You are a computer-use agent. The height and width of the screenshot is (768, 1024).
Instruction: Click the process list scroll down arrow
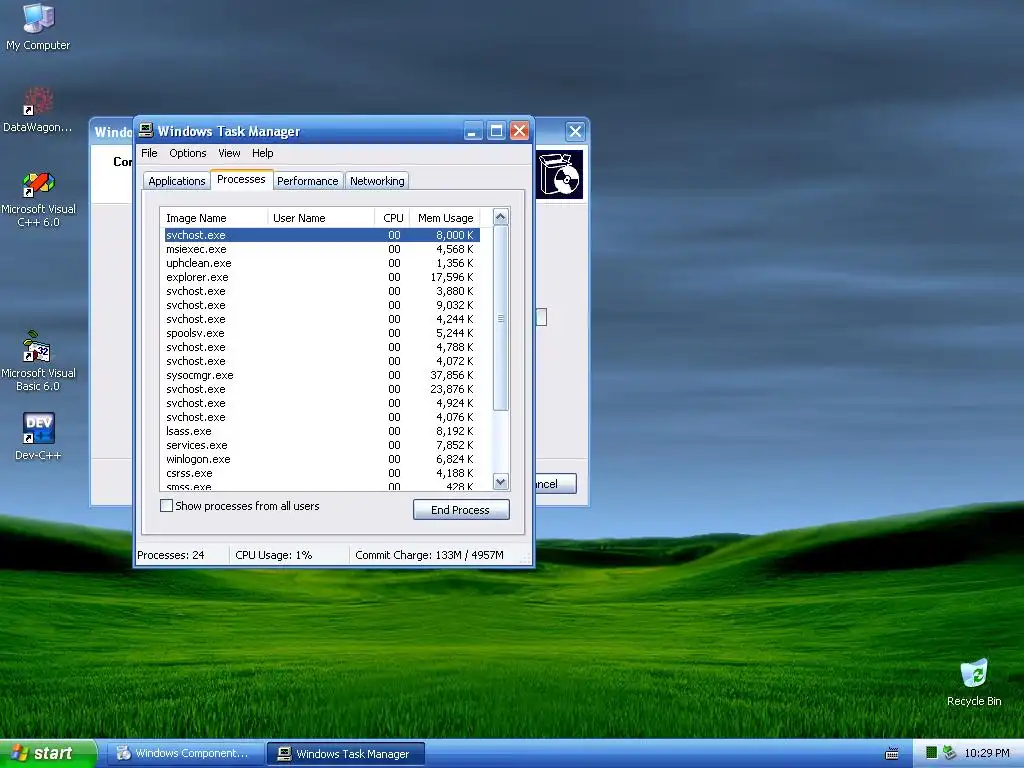(500, 482)
